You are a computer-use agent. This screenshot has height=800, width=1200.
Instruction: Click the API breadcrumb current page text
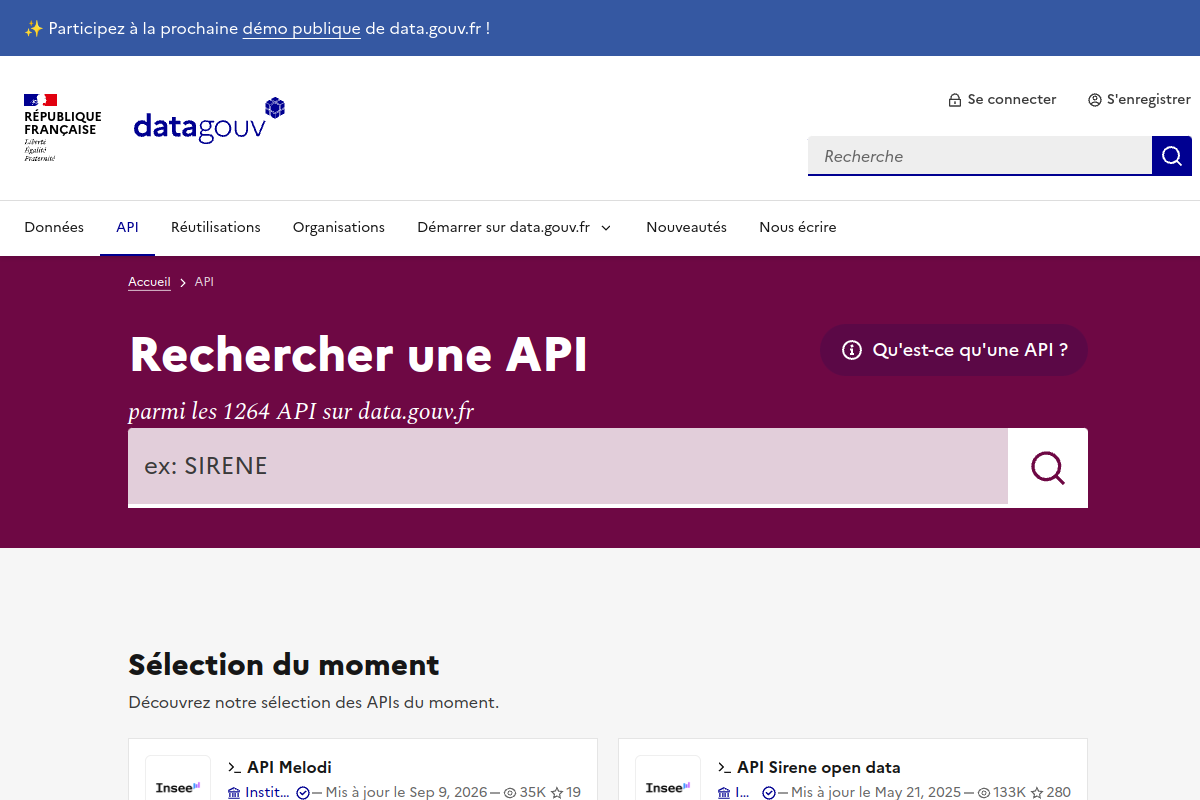click(204, 282)
